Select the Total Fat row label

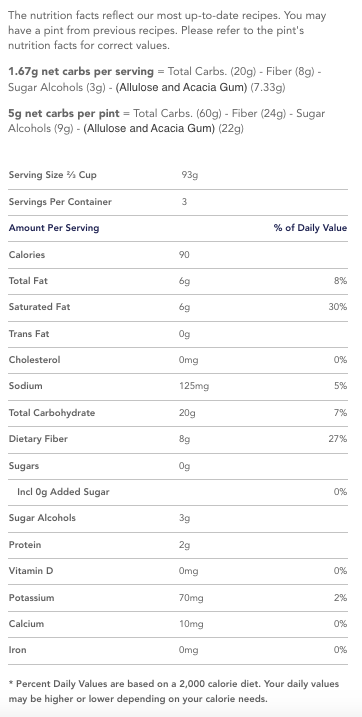28,281
